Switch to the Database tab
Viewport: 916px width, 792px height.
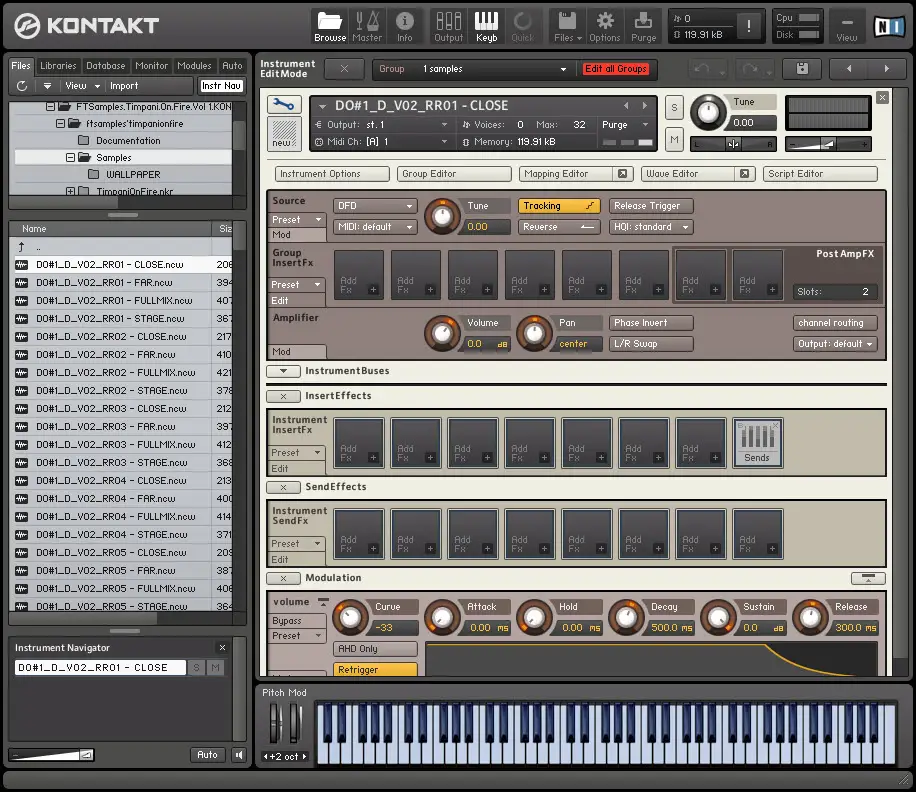pos(106,65)
